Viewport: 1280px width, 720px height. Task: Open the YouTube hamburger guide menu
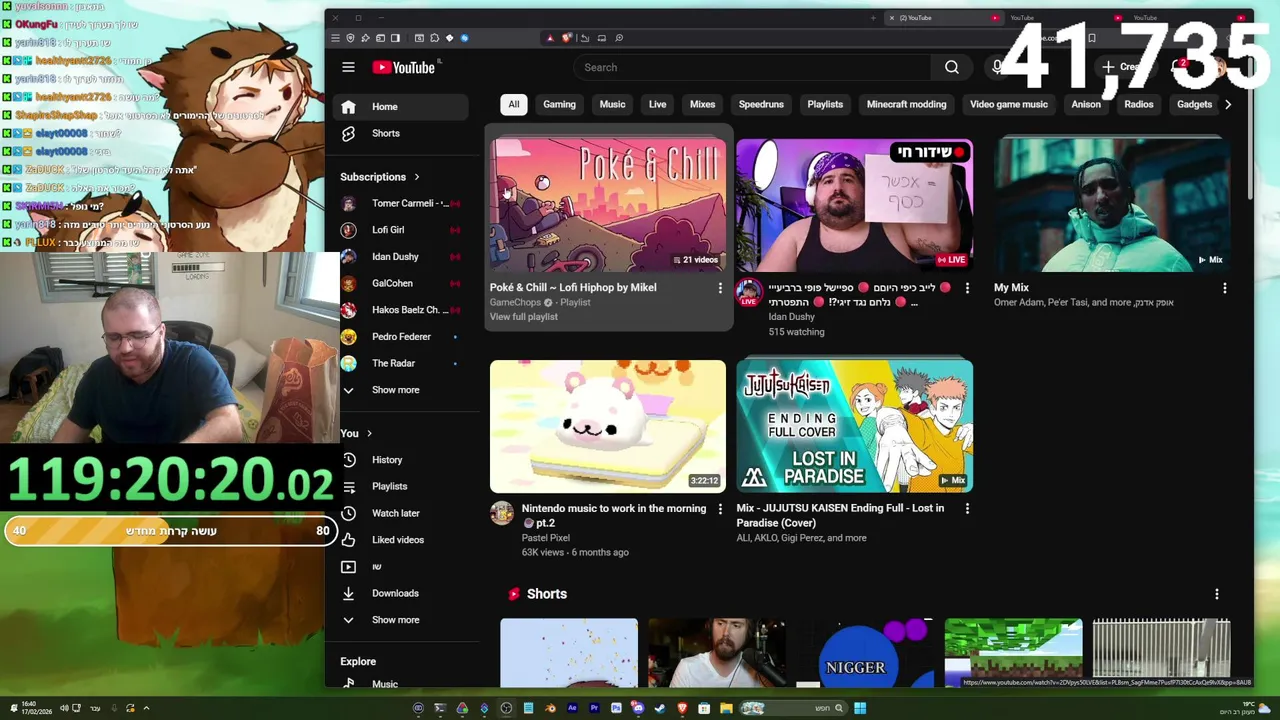tap(348, 67)
